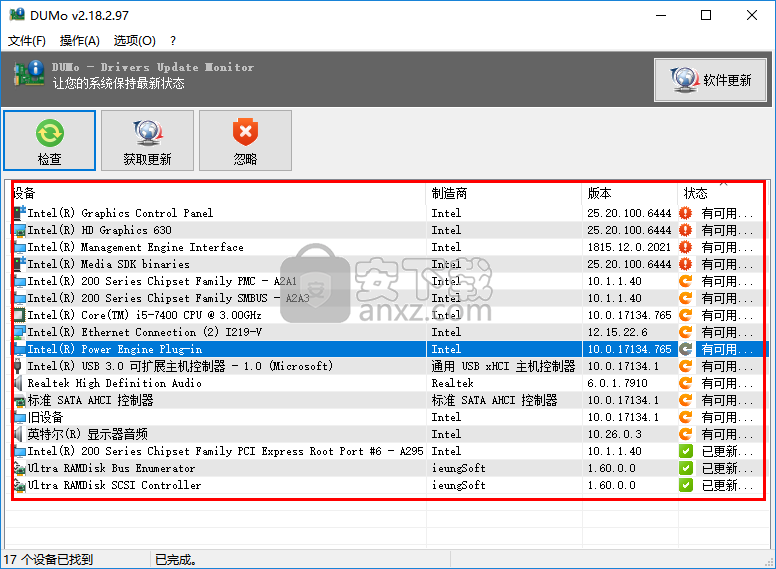Click version 1815.12.0.2021 cell
Image resolution: width=776 pixels, height=569 pixels.
pos(629,247)
